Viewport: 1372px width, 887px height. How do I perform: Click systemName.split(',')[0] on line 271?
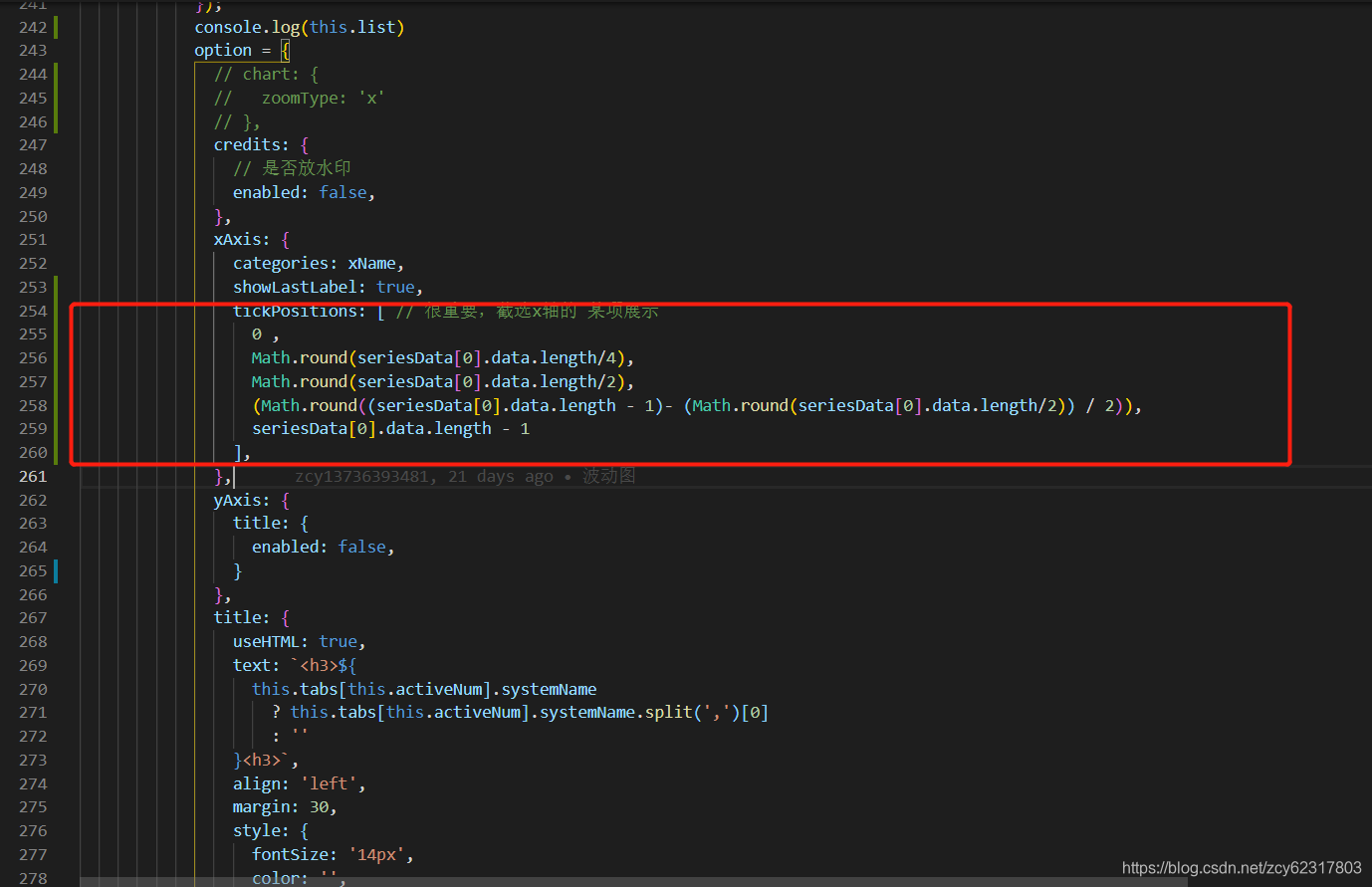[x=654, y=712]
